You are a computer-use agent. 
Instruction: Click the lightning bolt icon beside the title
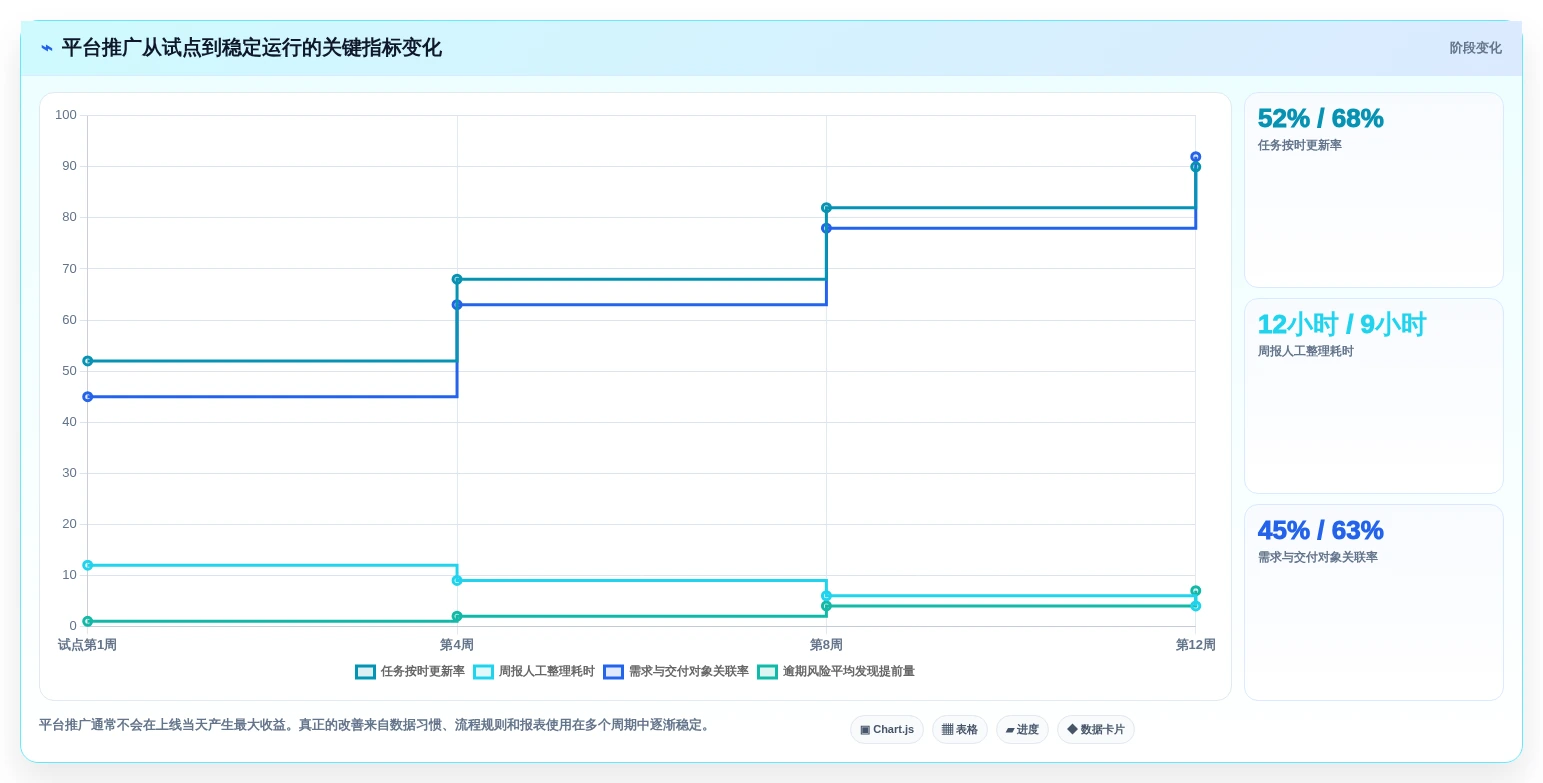pyautogui.click(x=46, y=48)
